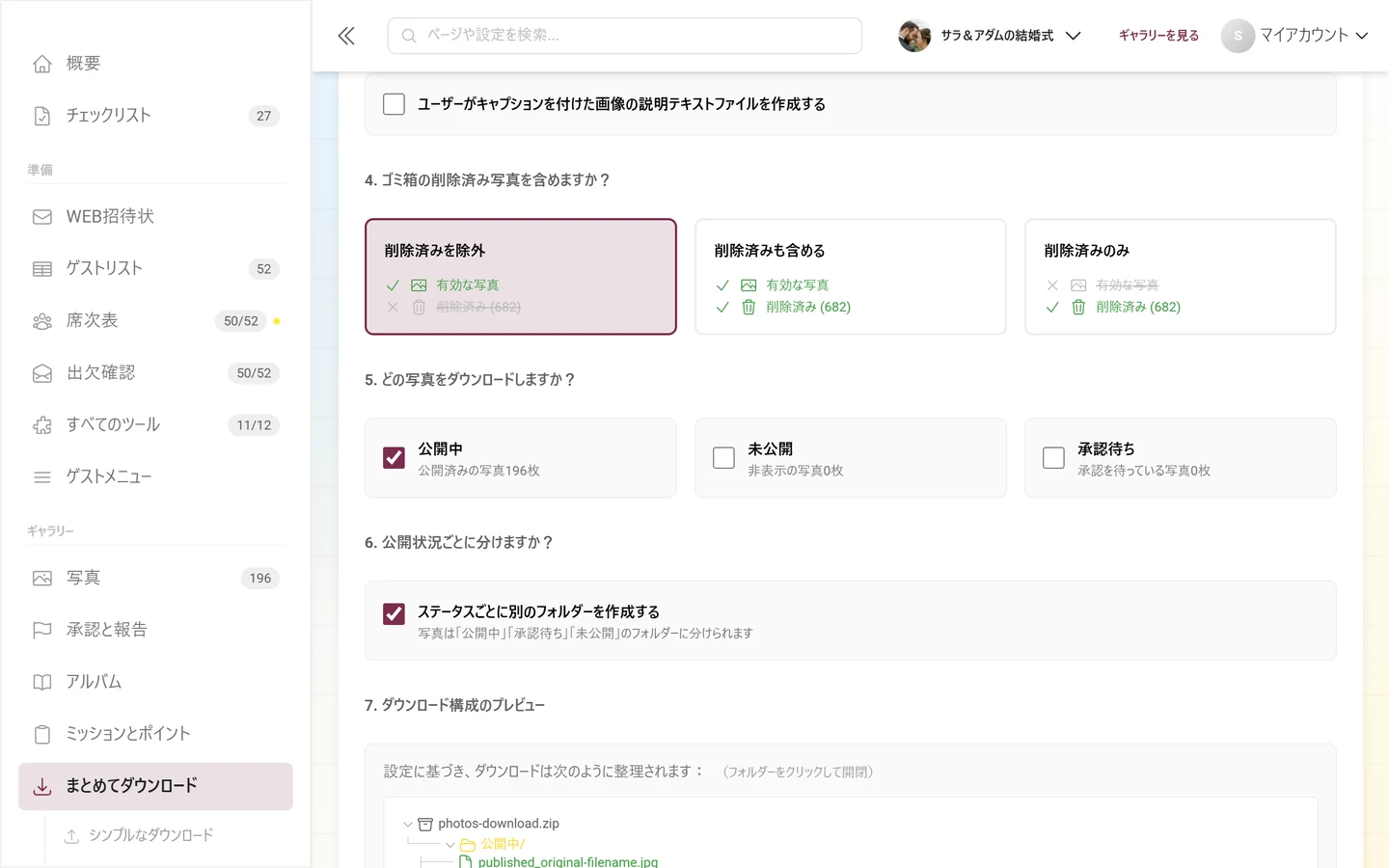Click the 50/52 badge beside 席次表

241,321
